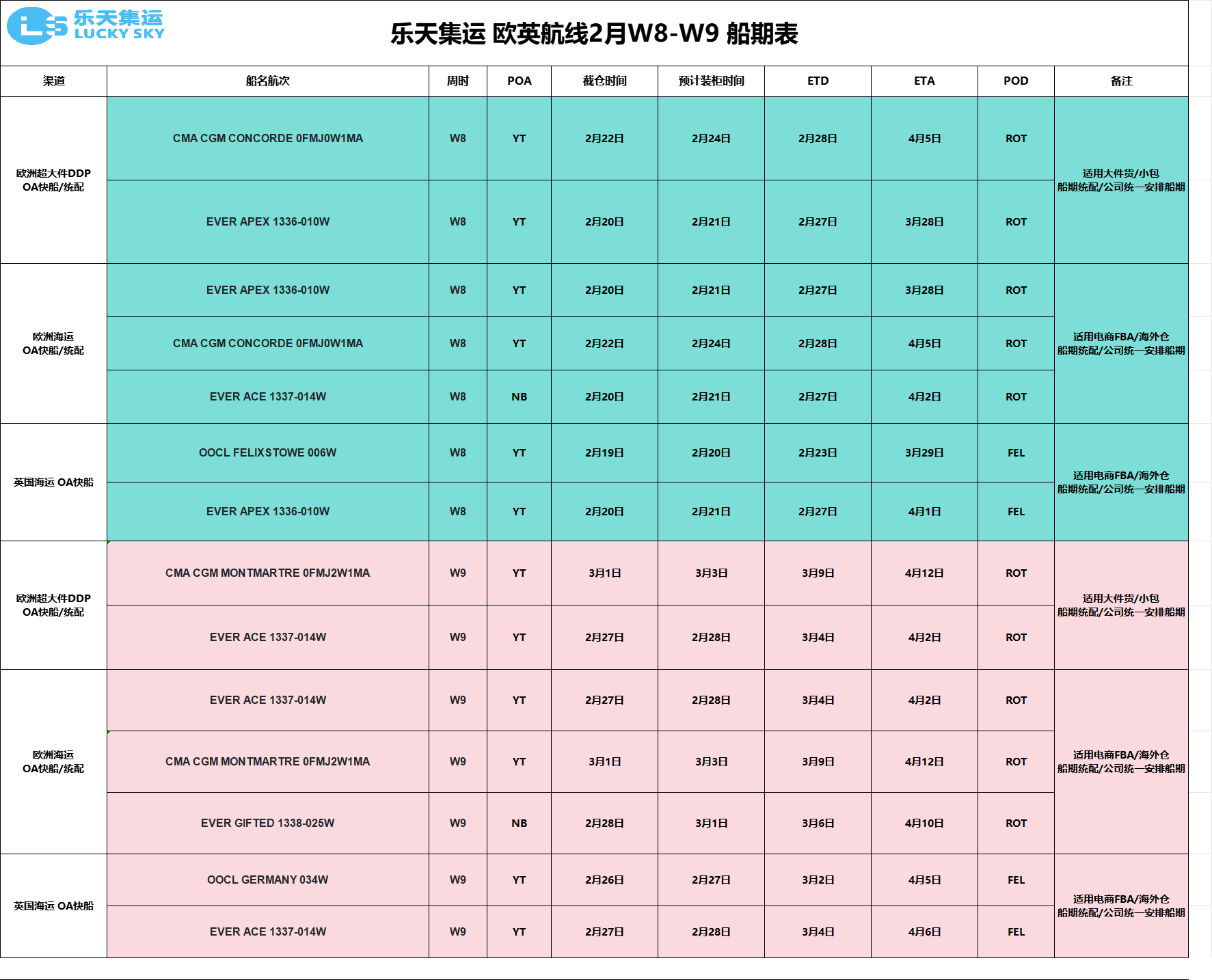Select the 船名航次 column header
This screenshot has height=980, width=1212.
click(x=268, y=81)
